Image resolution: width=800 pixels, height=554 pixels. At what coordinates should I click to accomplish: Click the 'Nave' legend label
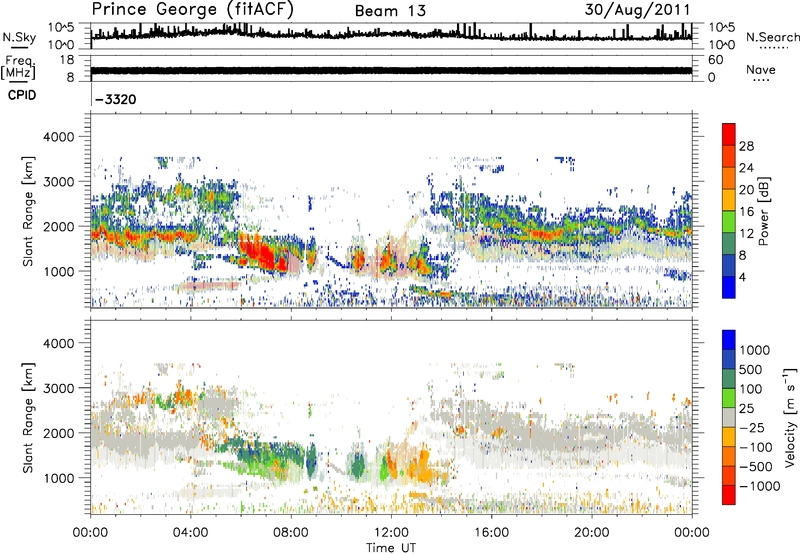tap(761, 70)
